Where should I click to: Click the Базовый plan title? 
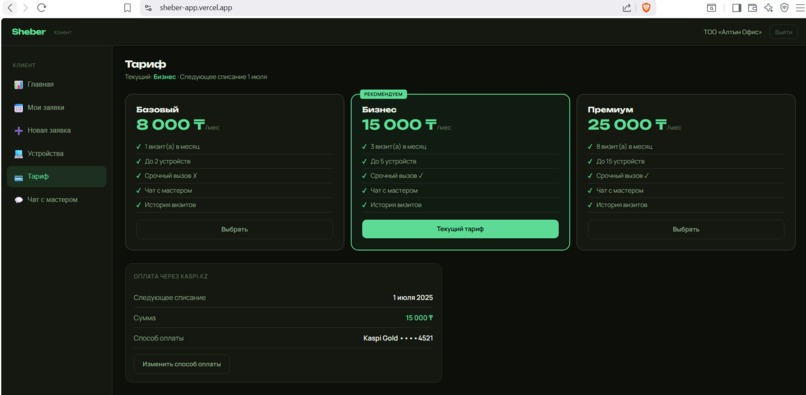[157, 110]
